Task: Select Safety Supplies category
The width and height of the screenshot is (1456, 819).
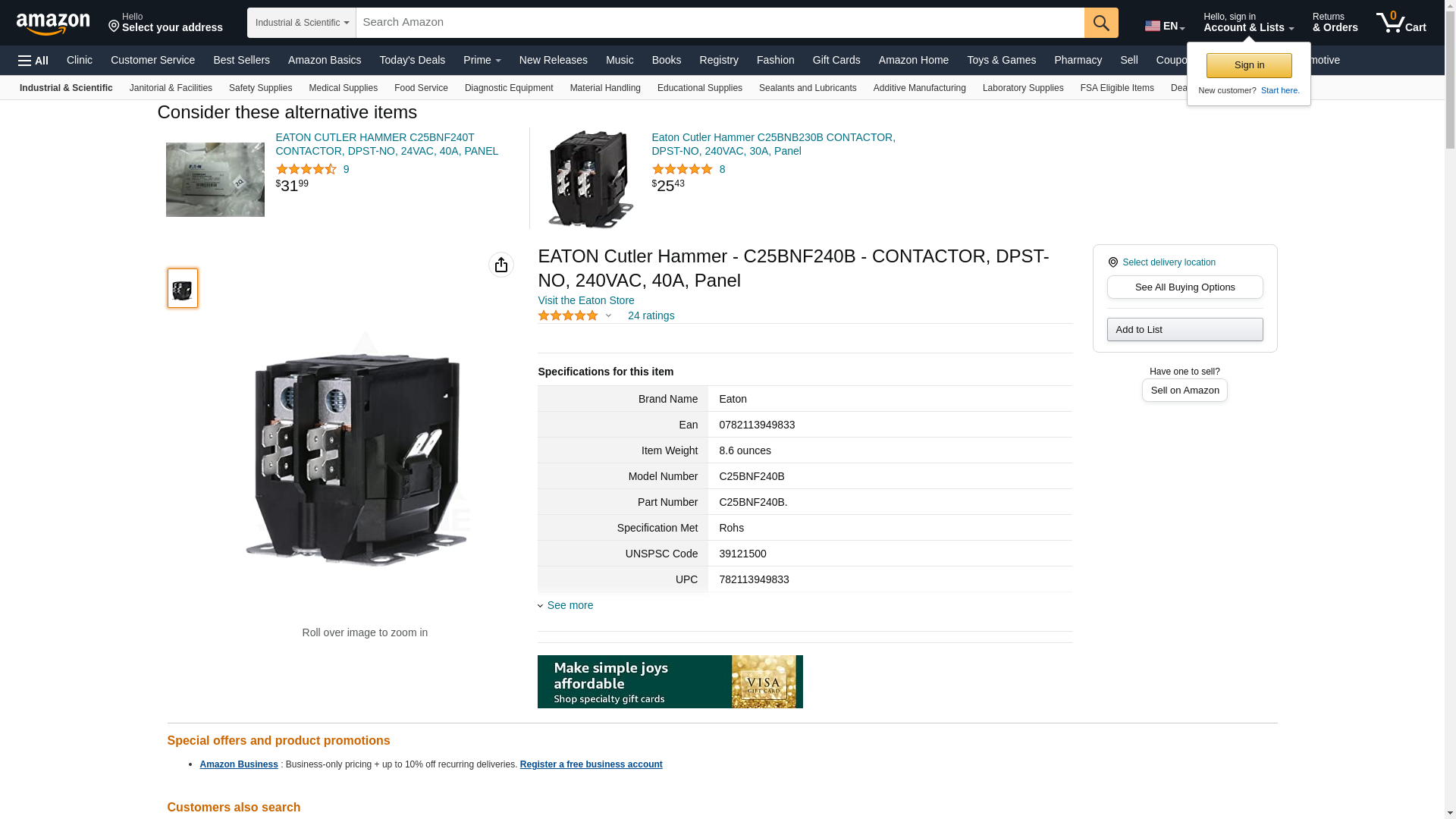Action: 260,88
